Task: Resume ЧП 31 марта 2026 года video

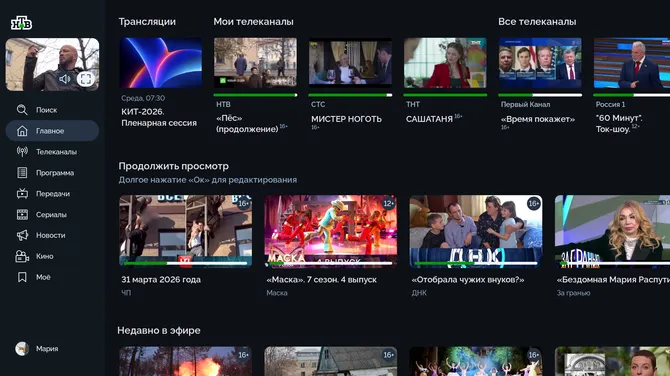Action: 185,231
